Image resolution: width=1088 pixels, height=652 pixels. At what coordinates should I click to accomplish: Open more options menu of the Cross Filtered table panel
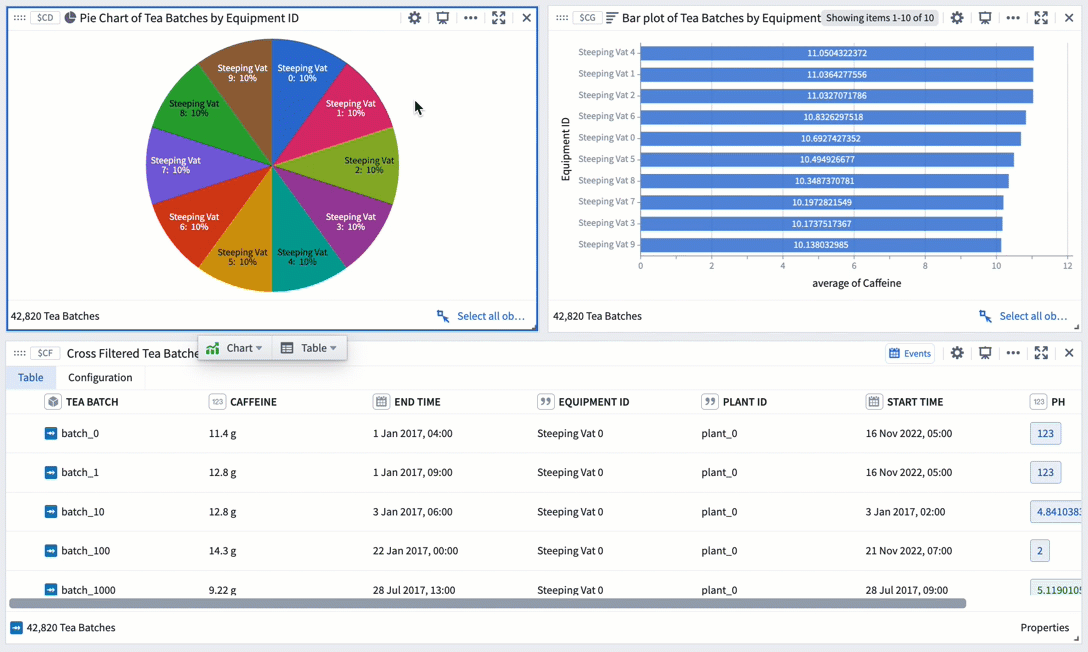click(x=1013, y=353)
